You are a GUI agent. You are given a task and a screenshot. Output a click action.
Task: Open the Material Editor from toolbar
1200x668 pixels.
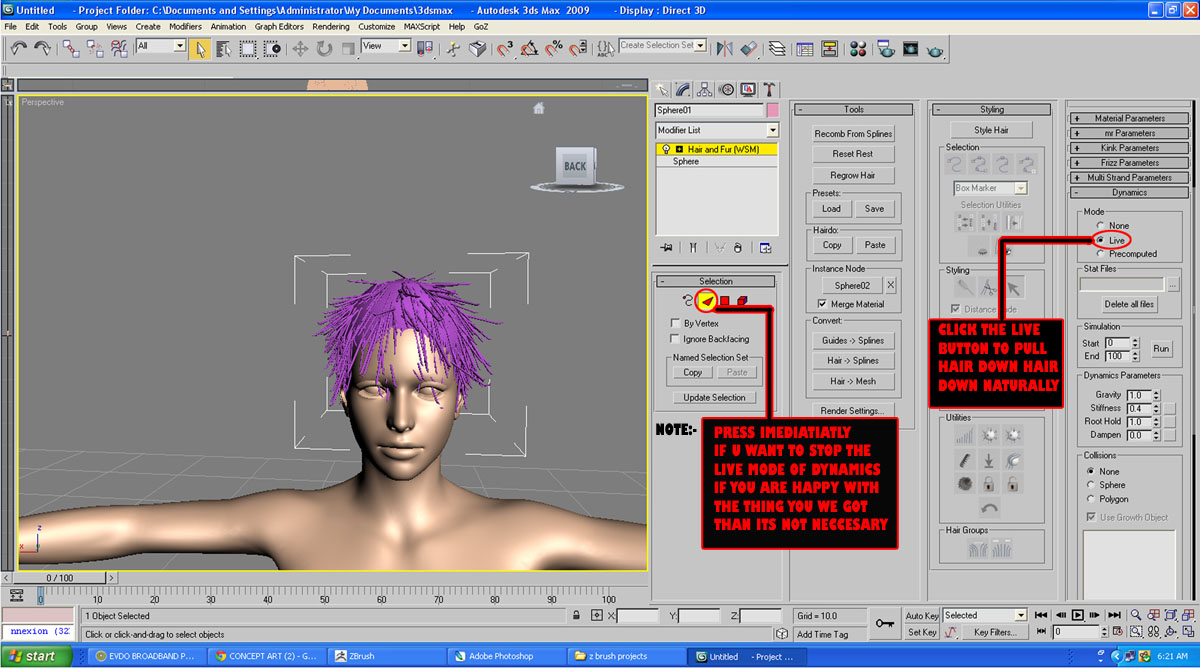(x=858, y=47)
